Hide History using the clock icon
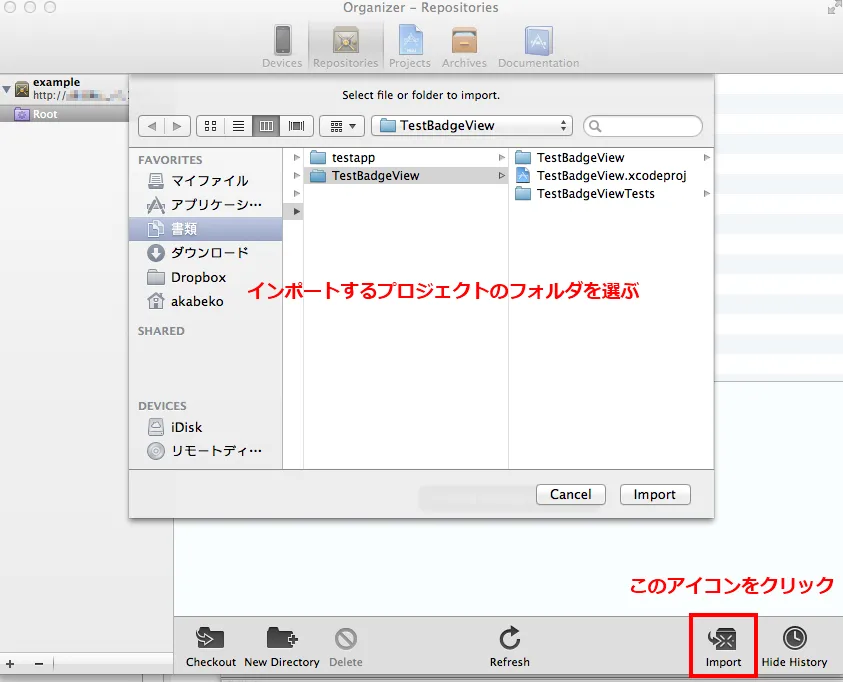Image resolution: width=843 pixels, height=682 pixels. pyautogui.click(x=794, y=646)
